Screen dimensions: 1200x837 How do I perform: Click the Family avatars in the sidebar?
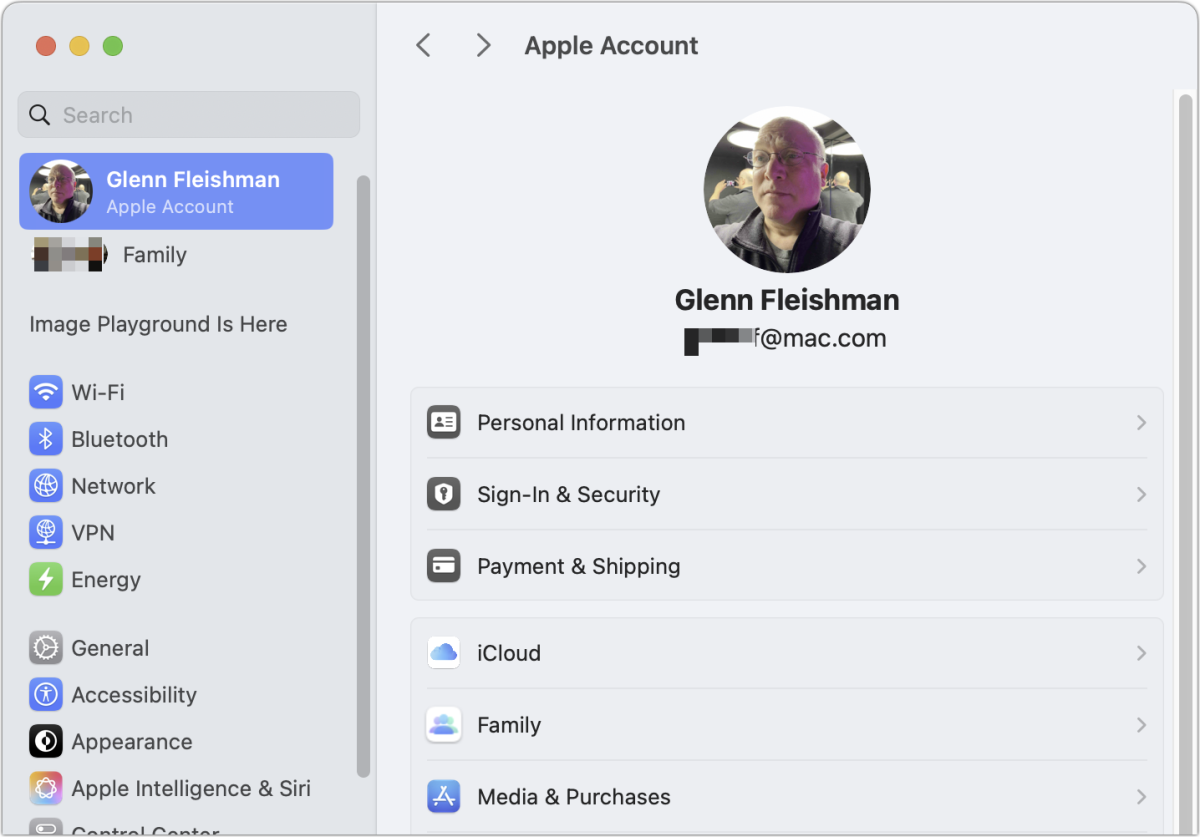[69, 254]
